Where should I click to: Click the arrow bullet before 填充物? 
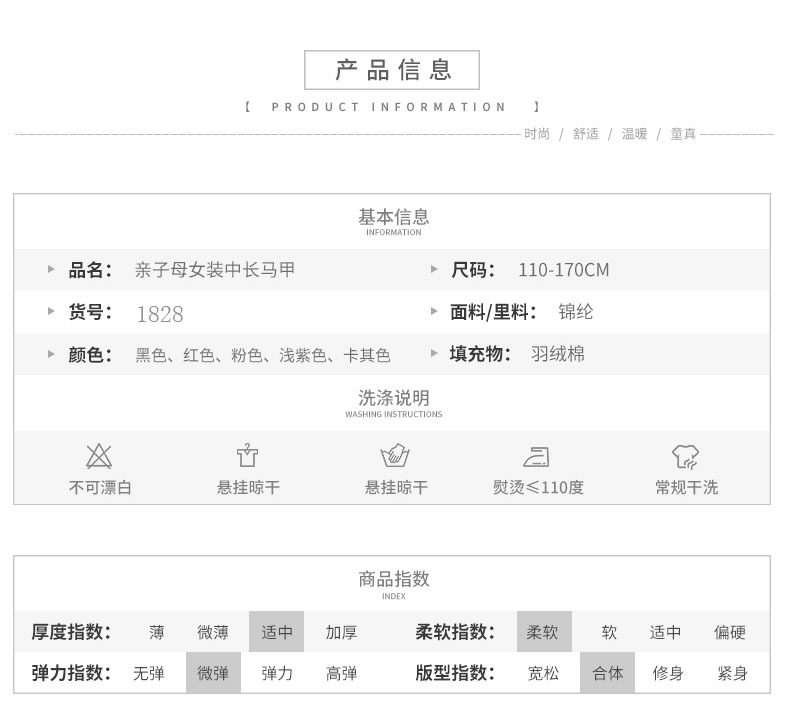click(434, 354)
